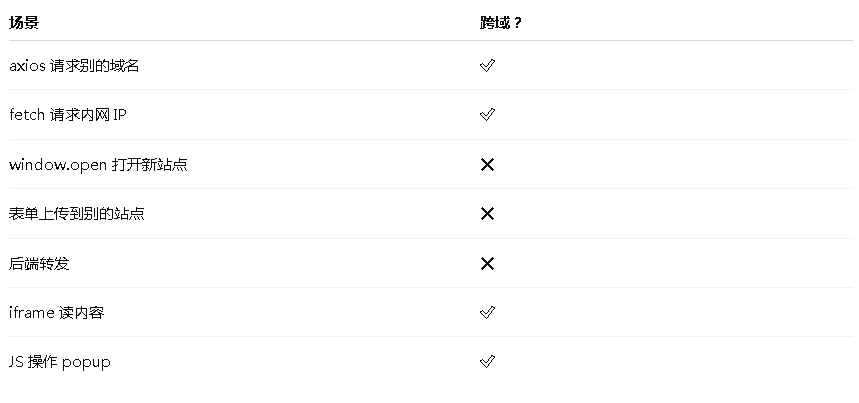Click the checkmark beside JS 操作 popup
Screen dimensions: 859x403
click(x=487, y=362)
